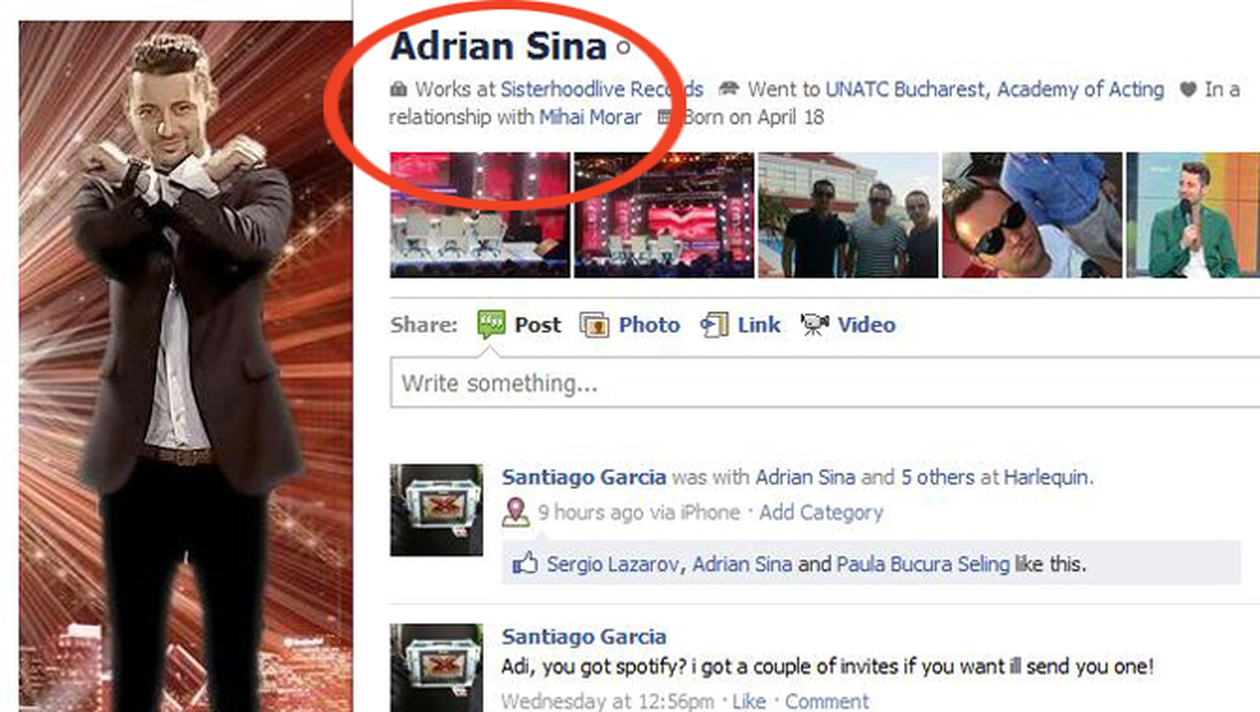The image size is (1260, 712).
Task: Click in the Write something field
Action: [x=825, y=383]
